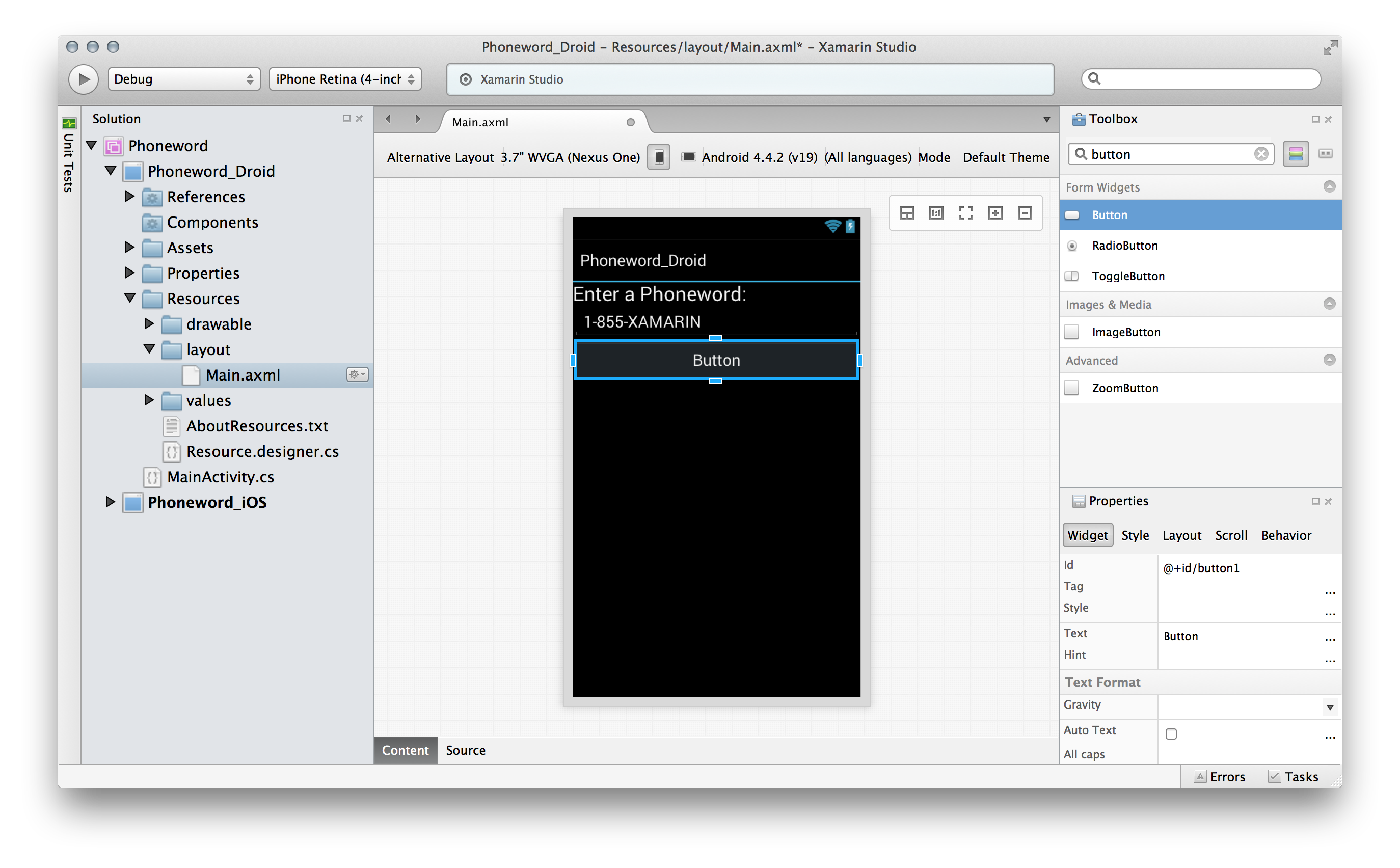The width and height of the screenshot is (1400, 868).
Task: Expand the Phoneword_iOS project
Action: coord(110,502)
